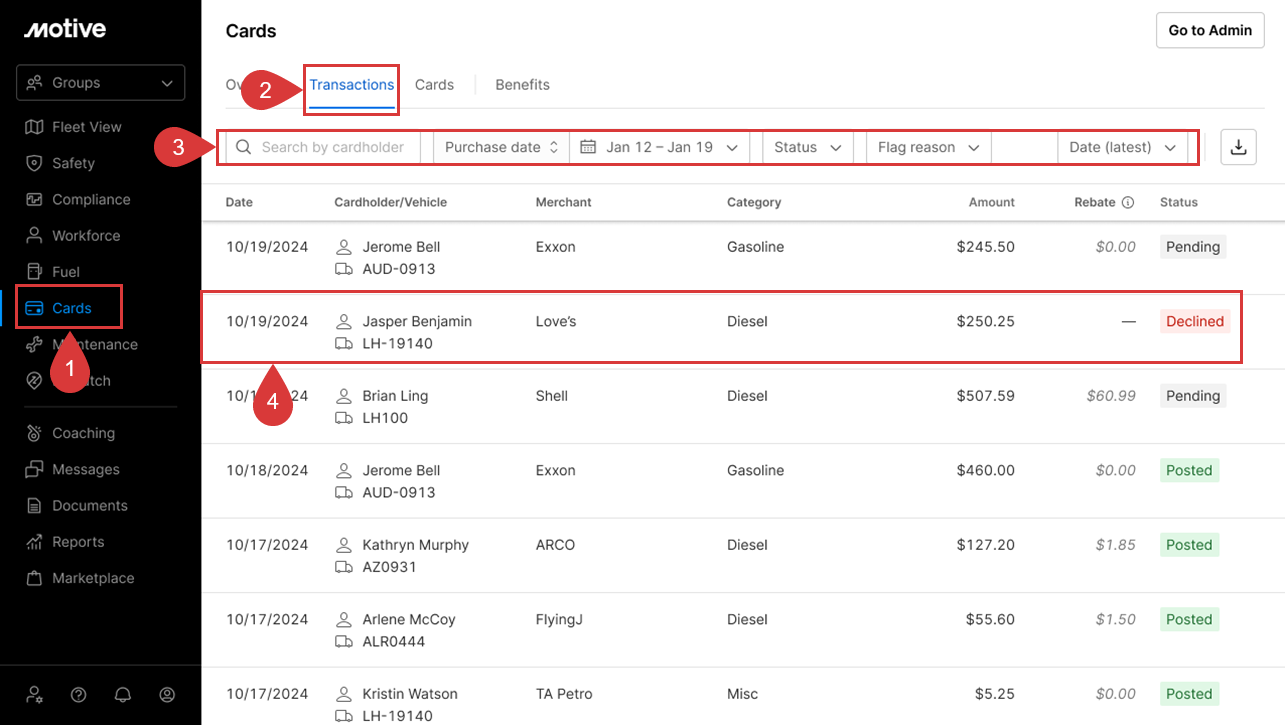The width and height of the screenshot is (1285, 725).
Task: Open Fleet View map icon in sidebar
Action: 34,127
